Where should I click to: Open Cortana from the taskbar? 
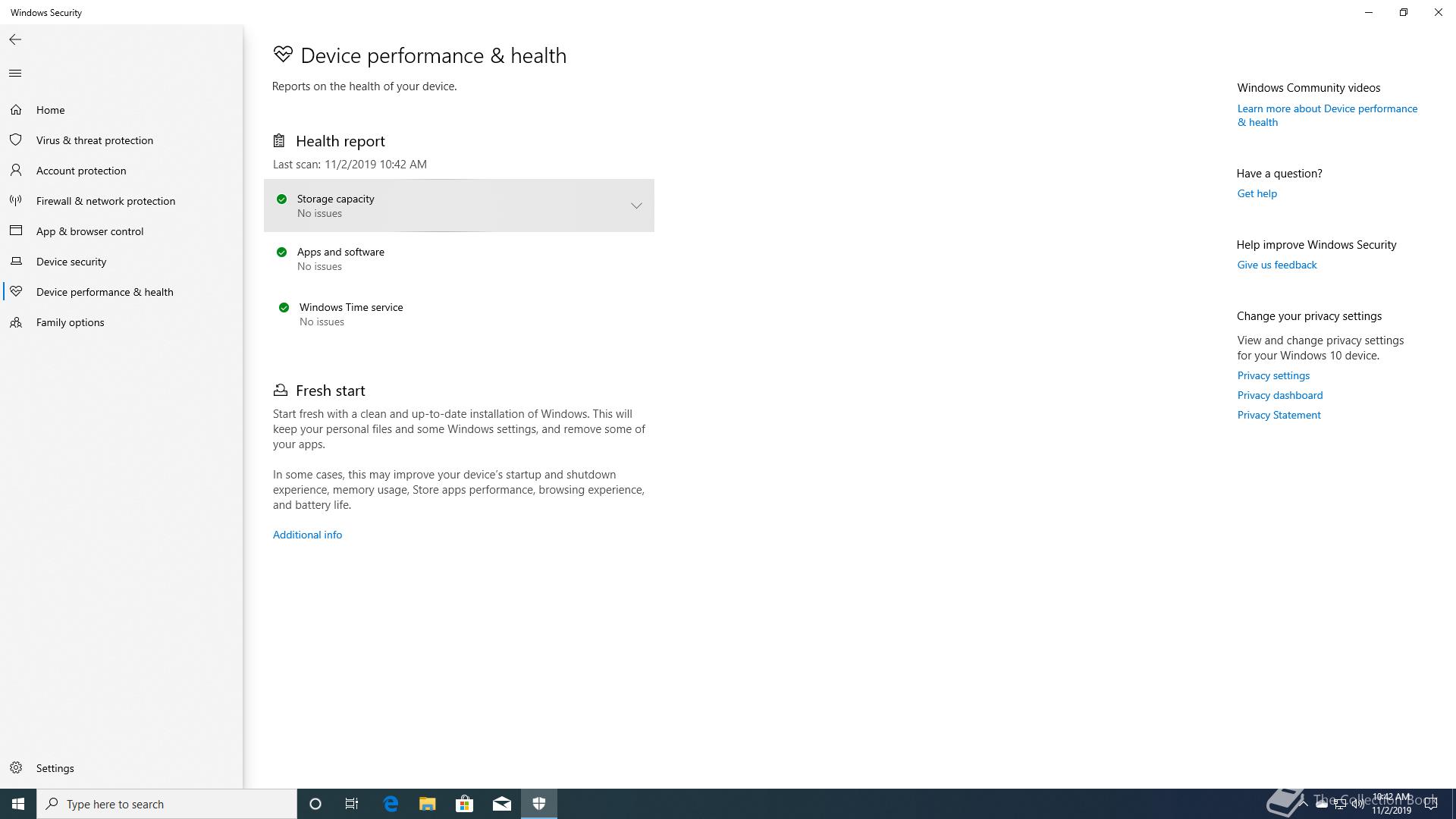[x=315, y=804]
